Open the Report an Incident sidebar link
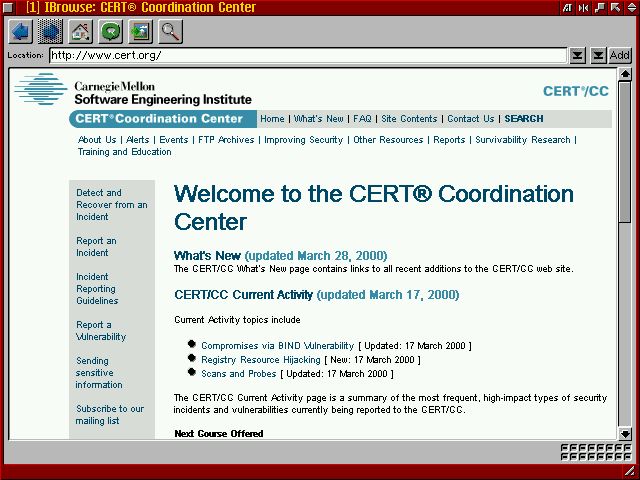 pyautogui.click(x=96, y=247)
